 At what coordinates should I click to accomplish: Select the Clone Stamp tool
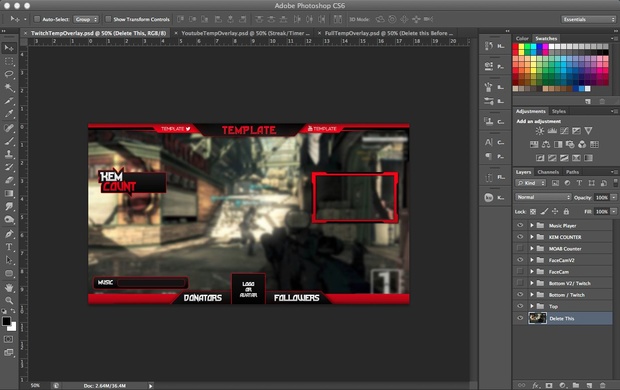tap(9, 154)
